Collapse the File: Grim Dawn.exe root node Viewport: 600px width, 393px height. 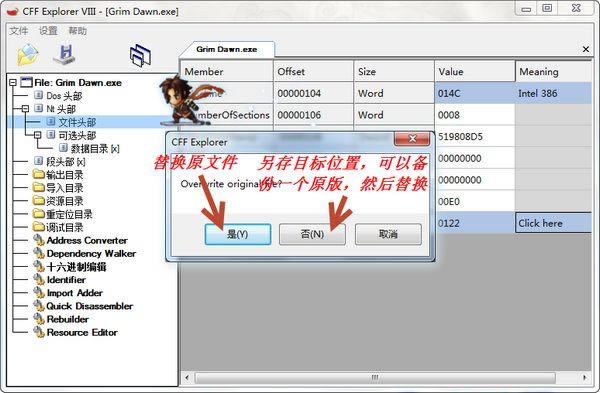click(13, 82)
